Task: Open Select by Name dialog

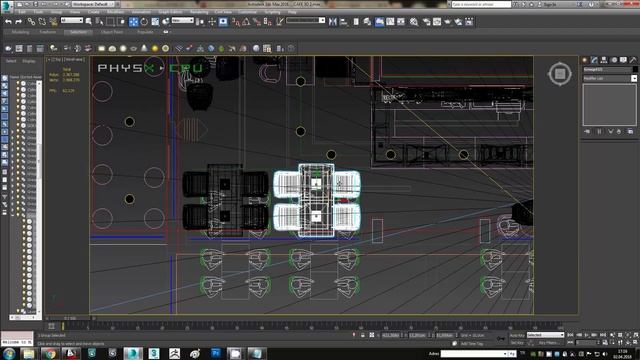Action: point(99,22)
